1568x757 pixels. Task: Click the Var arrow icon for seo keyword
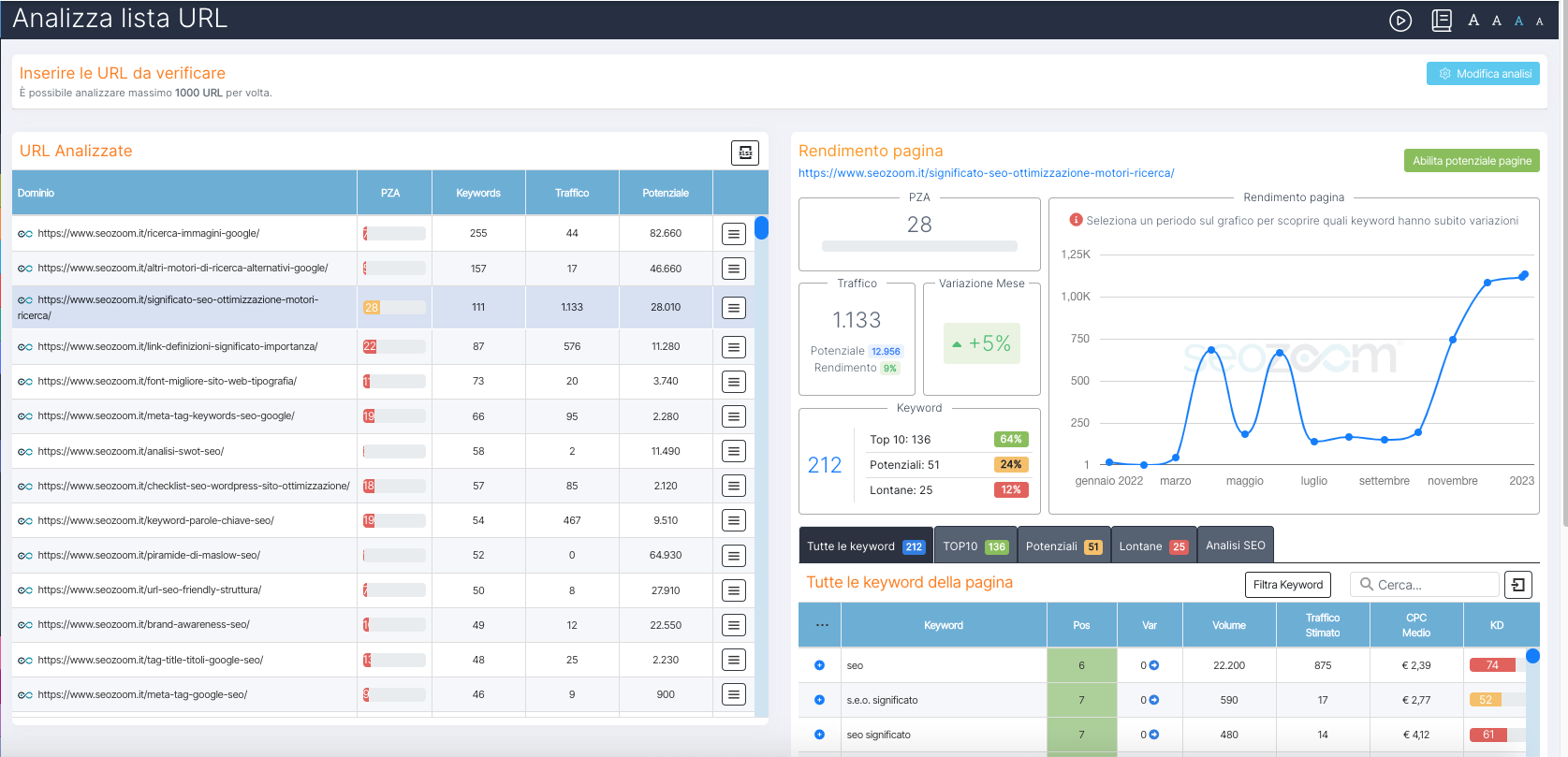pos(1153,665)
